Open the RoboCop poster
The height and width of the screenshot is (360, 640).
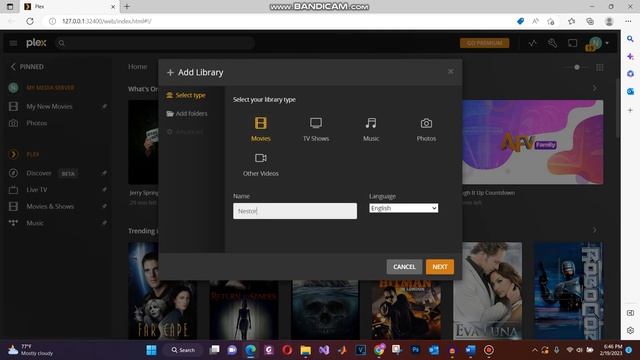(568, 291)
